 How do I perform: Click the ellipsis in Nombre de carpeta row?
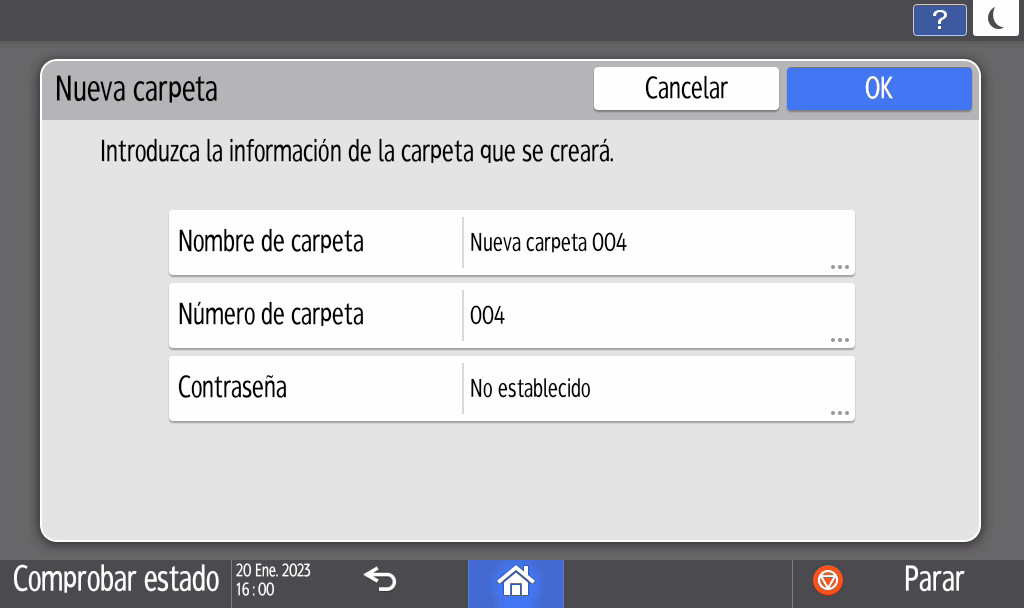pos(839,267)
